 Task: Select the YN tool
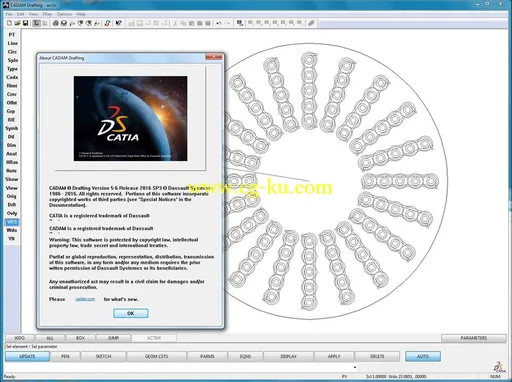(12, 239)
